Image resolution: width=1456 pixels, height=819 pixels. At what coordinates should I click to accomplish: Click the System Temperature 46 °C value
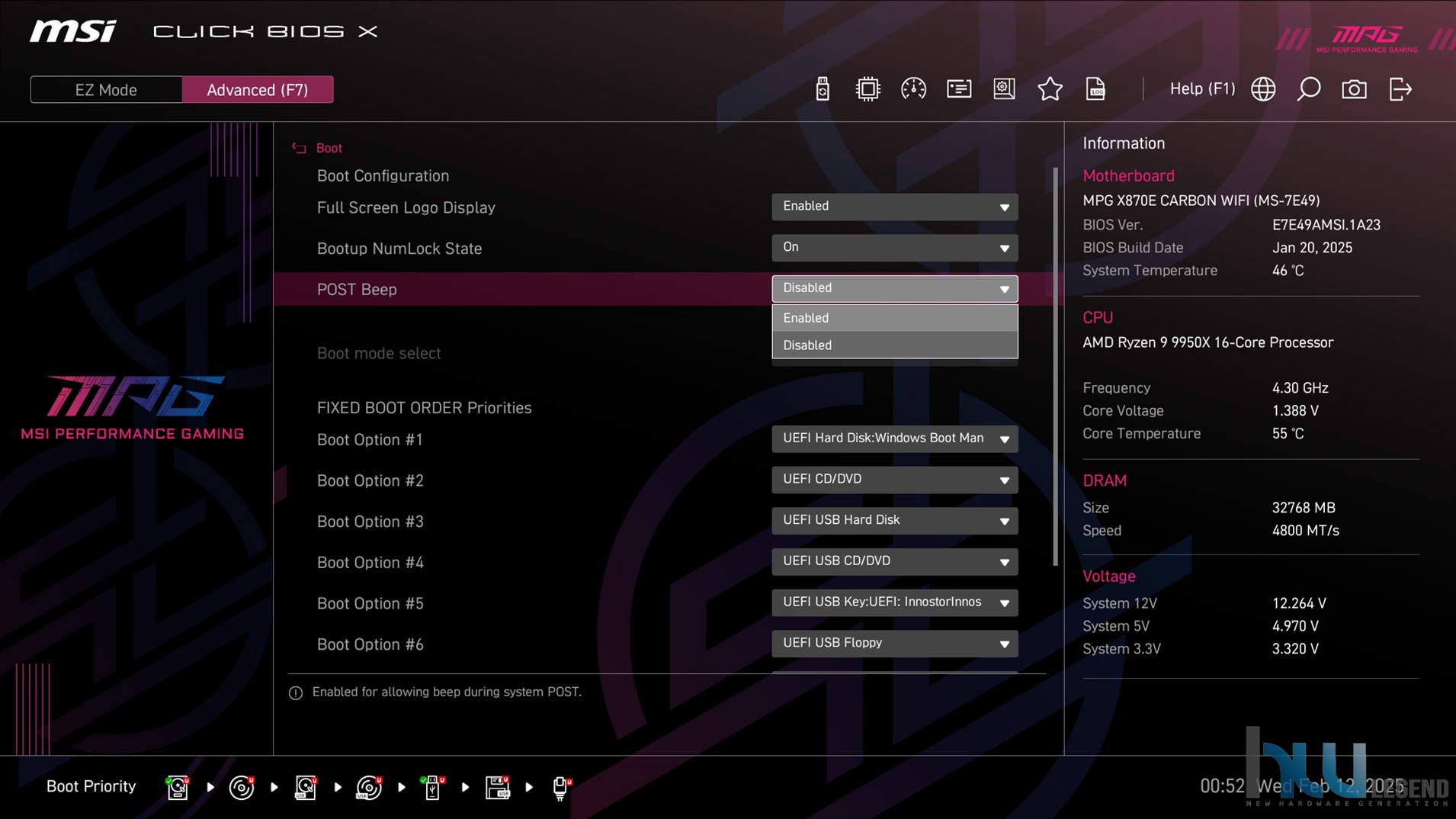click(x=1288, y=271)
